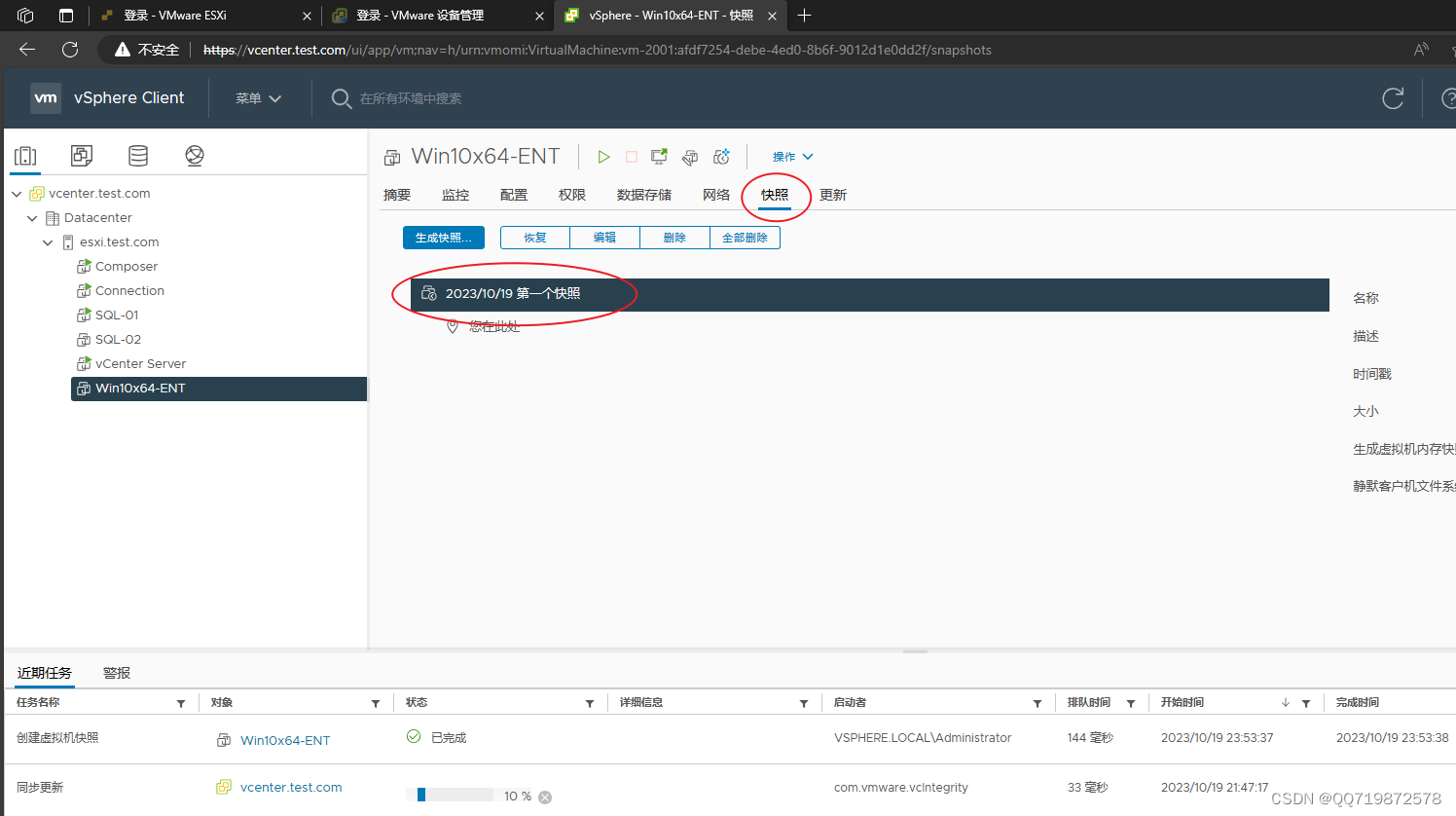
Task: Filter the details column
Action: coord(804,703)
